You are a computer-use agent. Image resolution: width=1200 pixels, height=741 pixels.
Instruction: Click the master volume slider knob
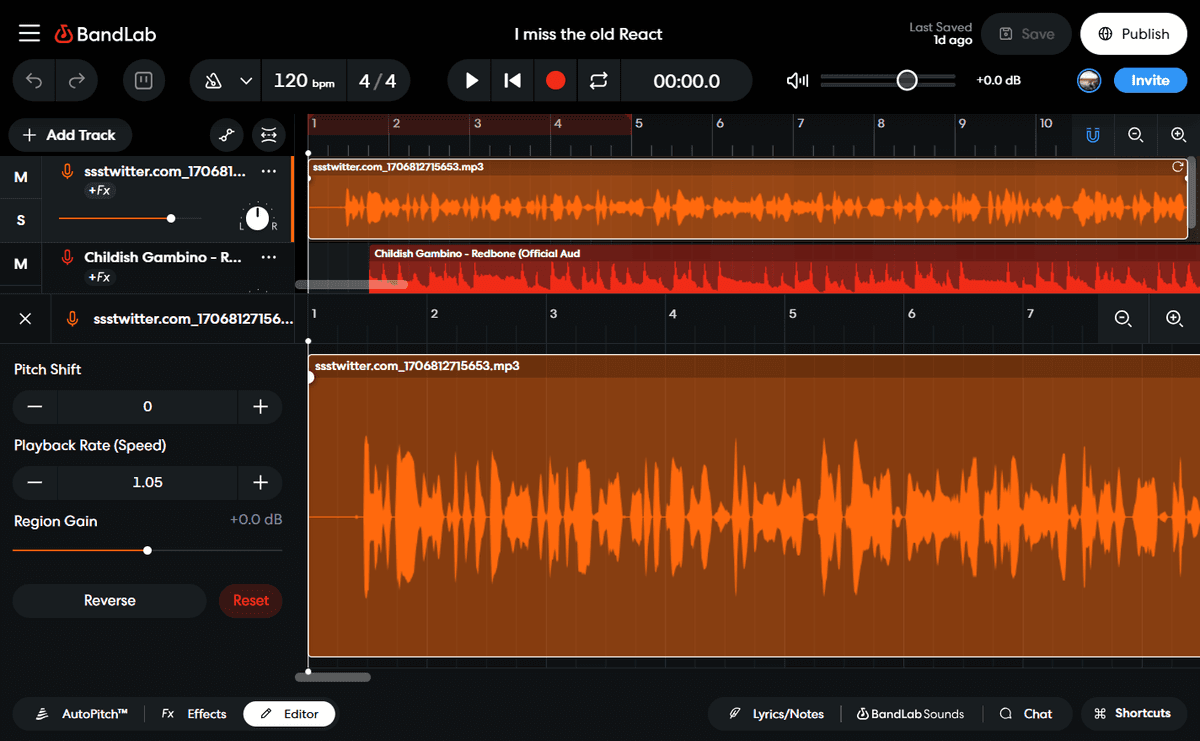coord(907,81)
